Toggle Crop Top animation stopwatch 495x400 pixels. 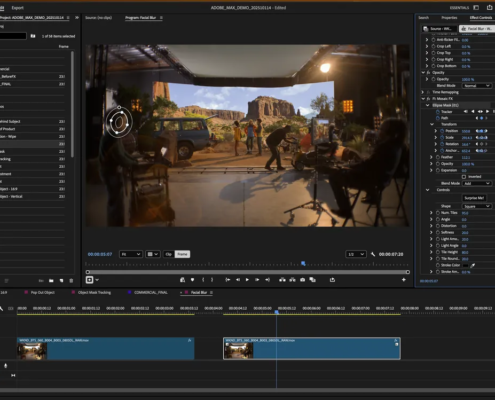pyautogui.click(x=433, y=53)
